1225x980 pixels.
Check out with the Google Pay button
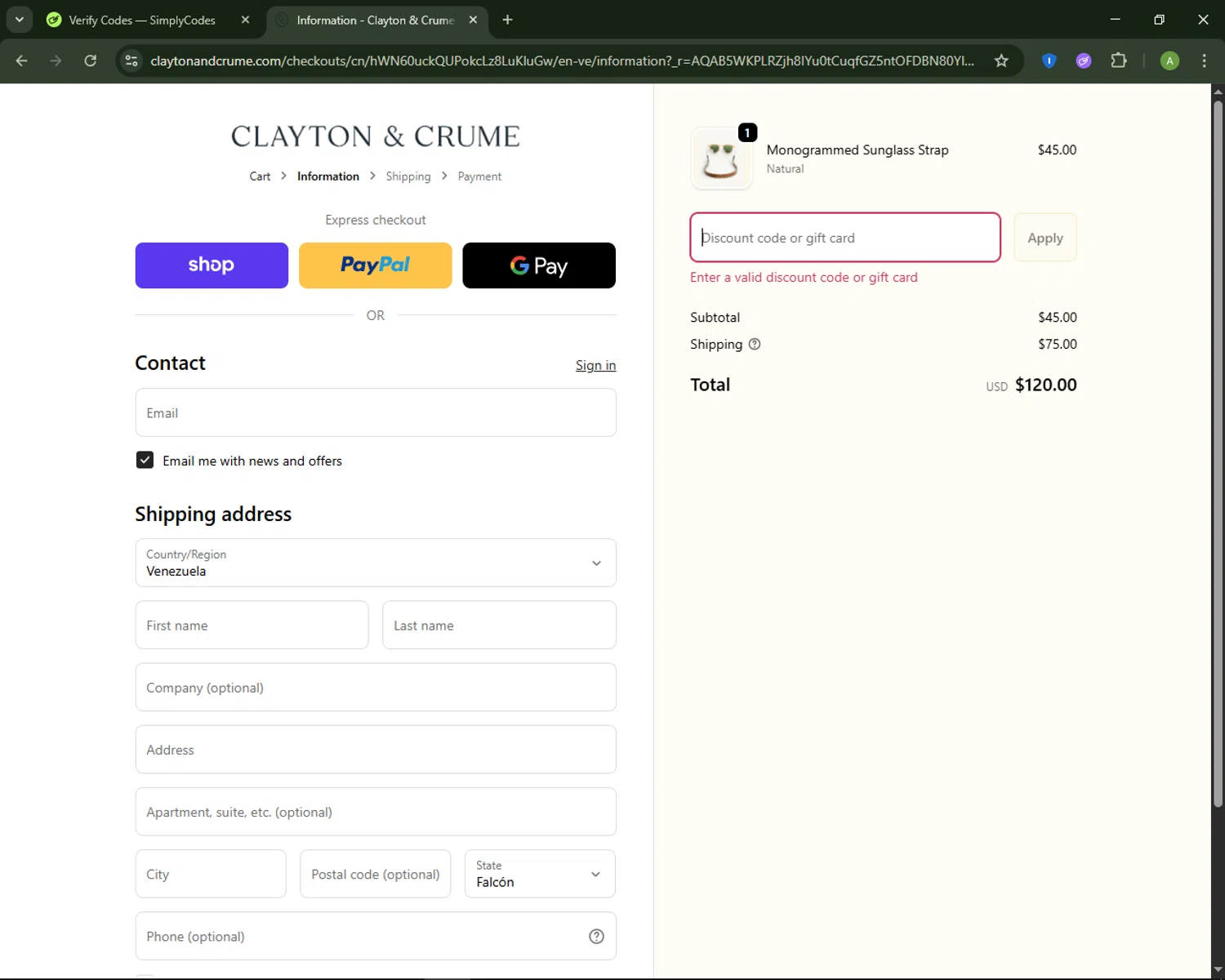[x=539, y=265]
